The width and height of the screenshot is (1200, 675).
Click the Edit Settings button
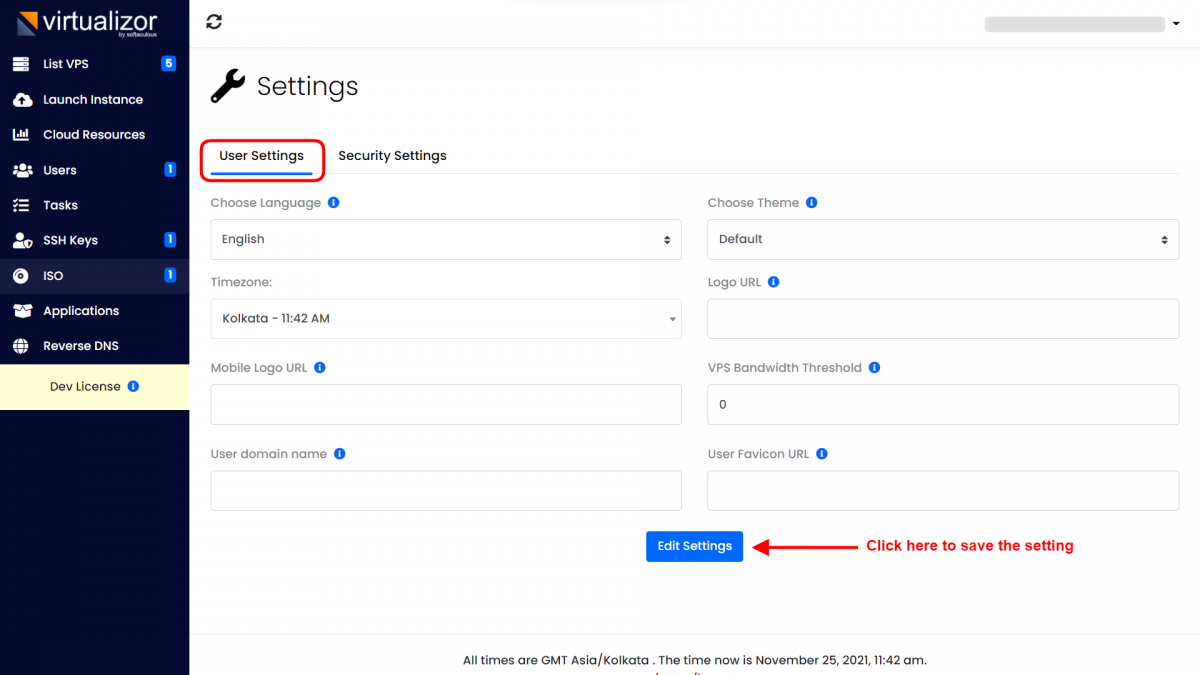click(x=694, y=546)
